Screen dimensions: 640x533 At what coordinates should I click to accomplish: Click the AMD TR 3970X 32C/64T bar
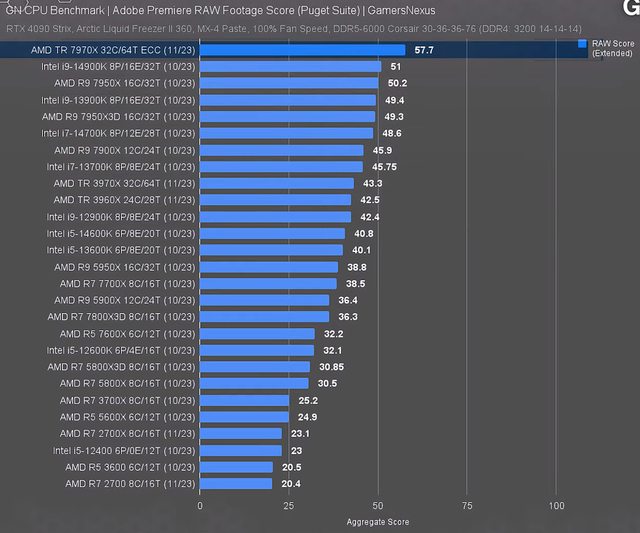pos(277,183)
